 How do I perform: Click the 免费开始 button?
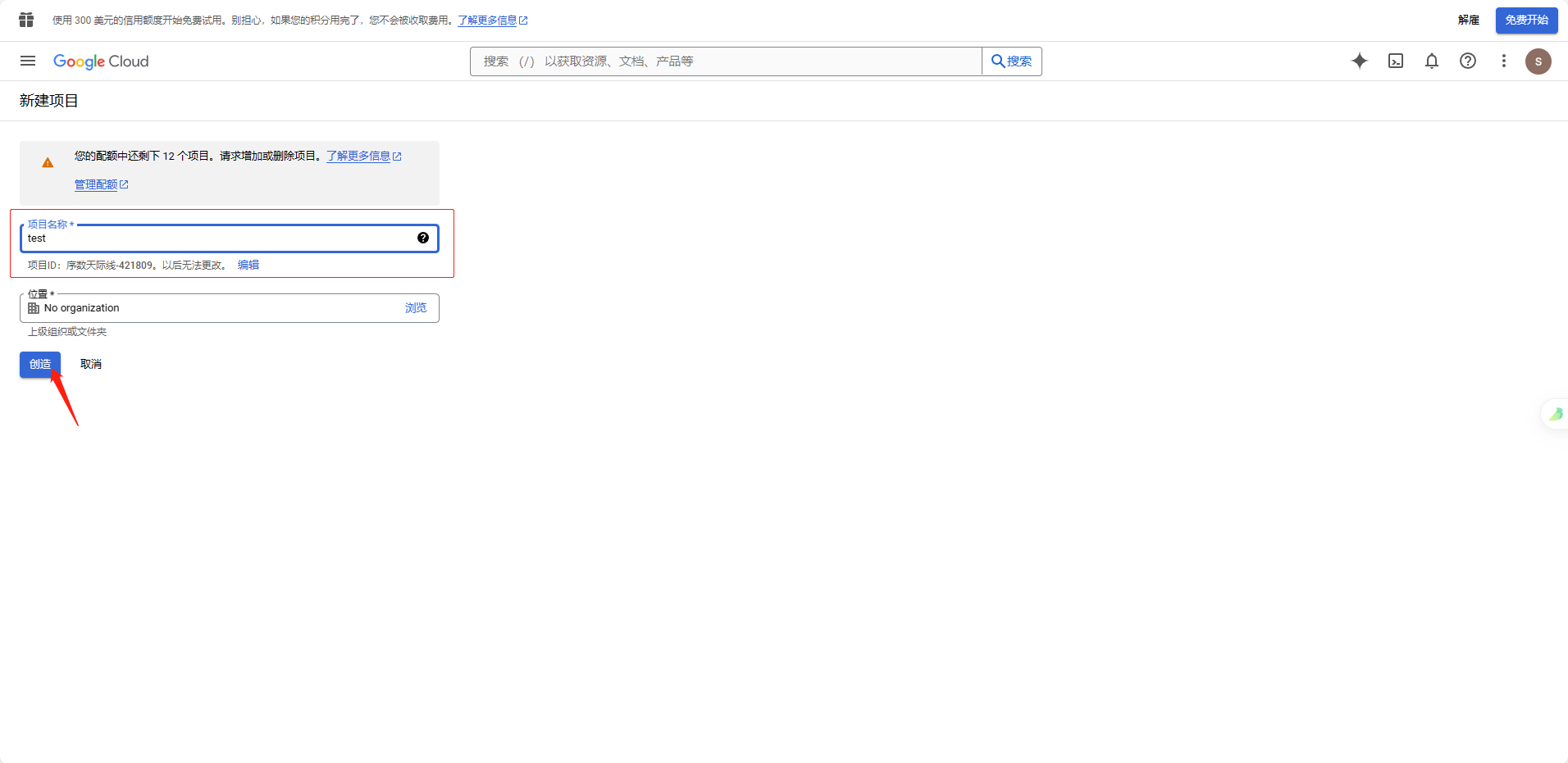[1527, 20]
